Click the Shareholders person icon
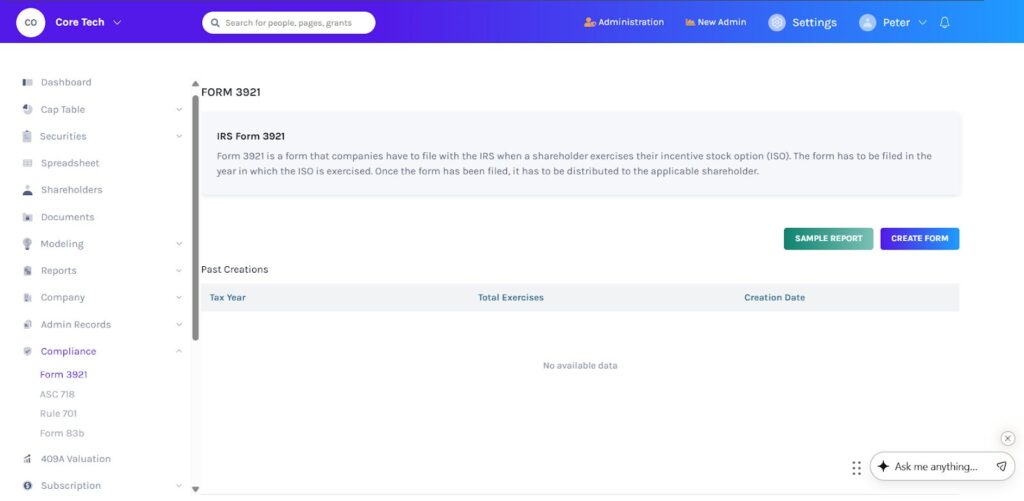The image size is (1024, 501). tap(27, 190)
